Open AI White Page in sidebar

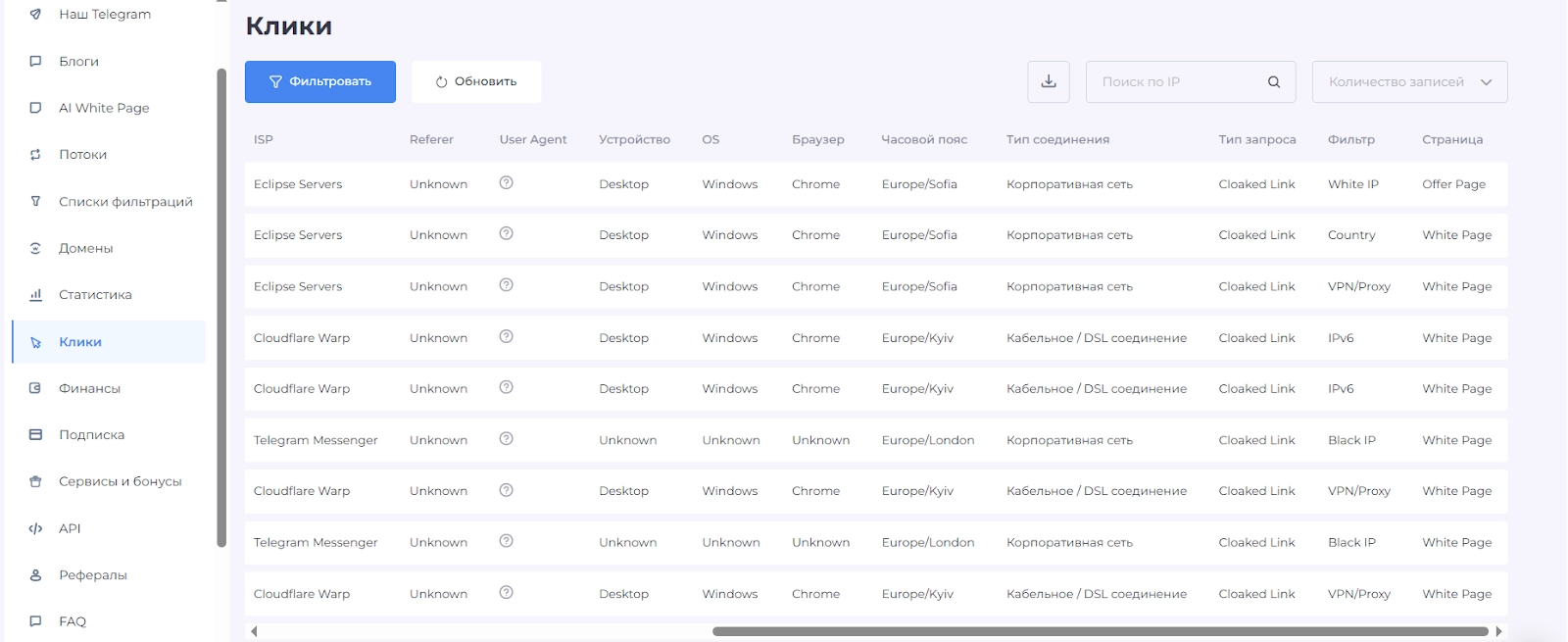click(x=104, y=108)
